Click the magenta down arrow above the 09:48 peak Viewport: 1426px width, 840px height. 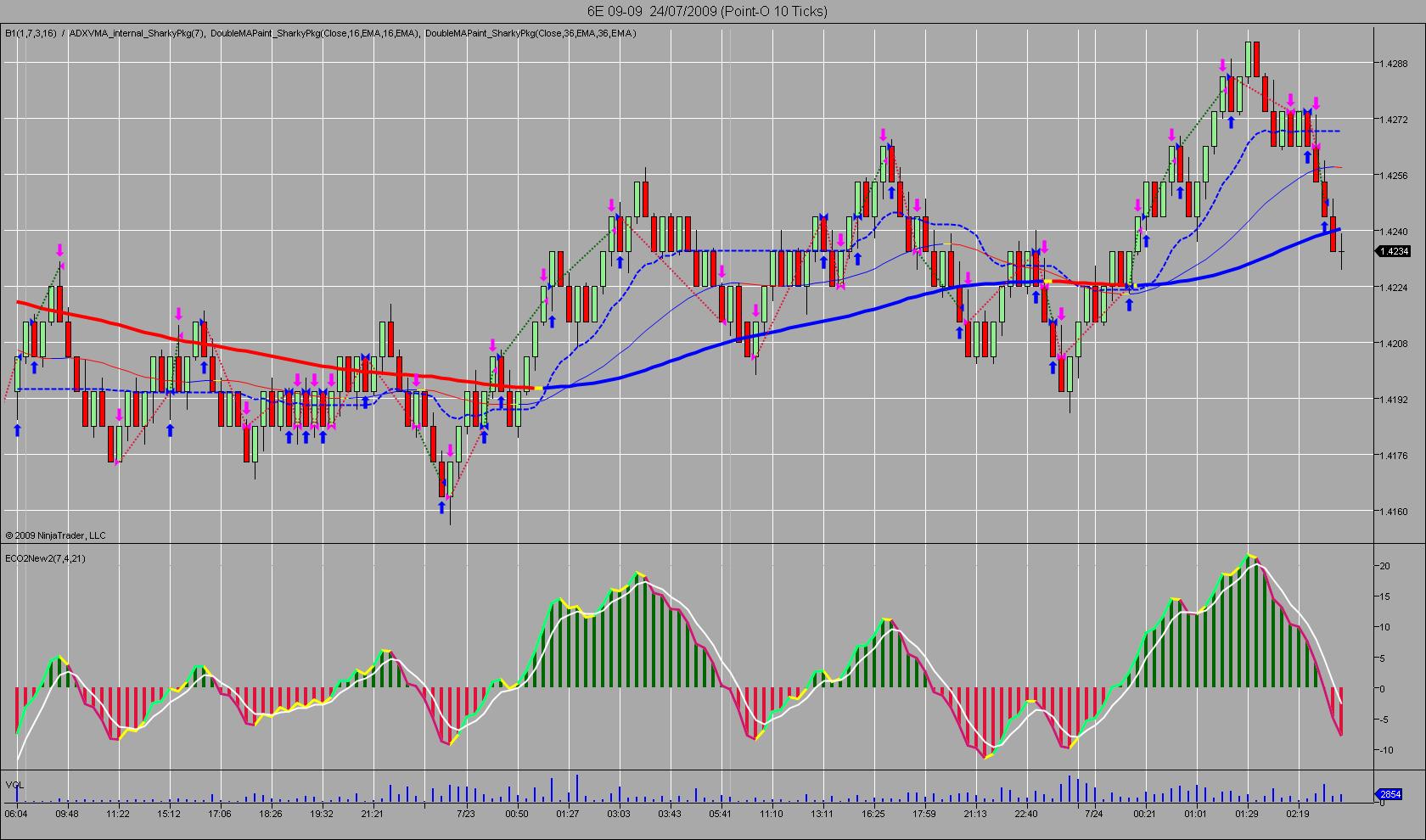(60, 250)
